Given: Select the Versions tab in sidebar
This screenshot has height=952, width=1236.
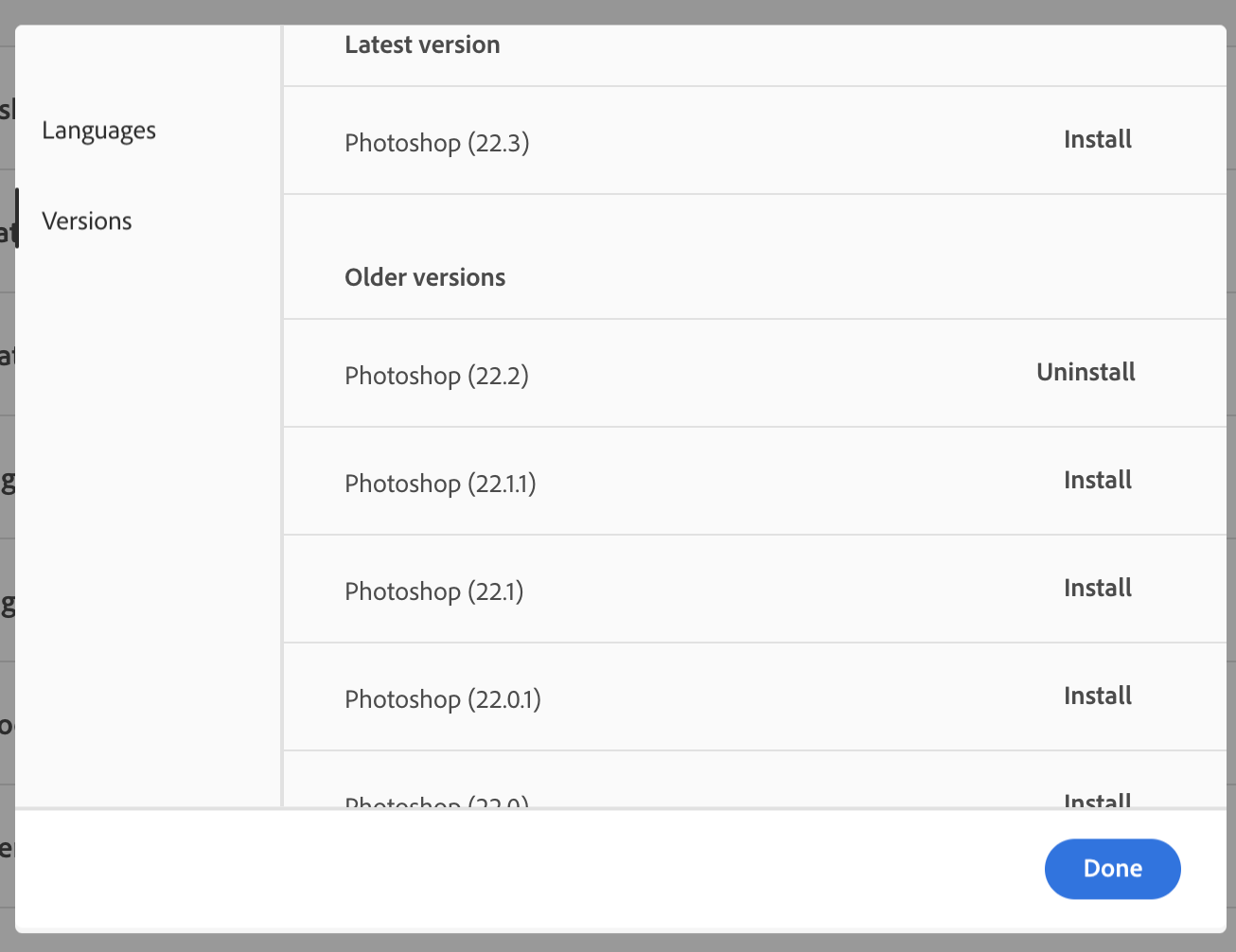Looking at the screenshot, I should click(x=87, y=221).
